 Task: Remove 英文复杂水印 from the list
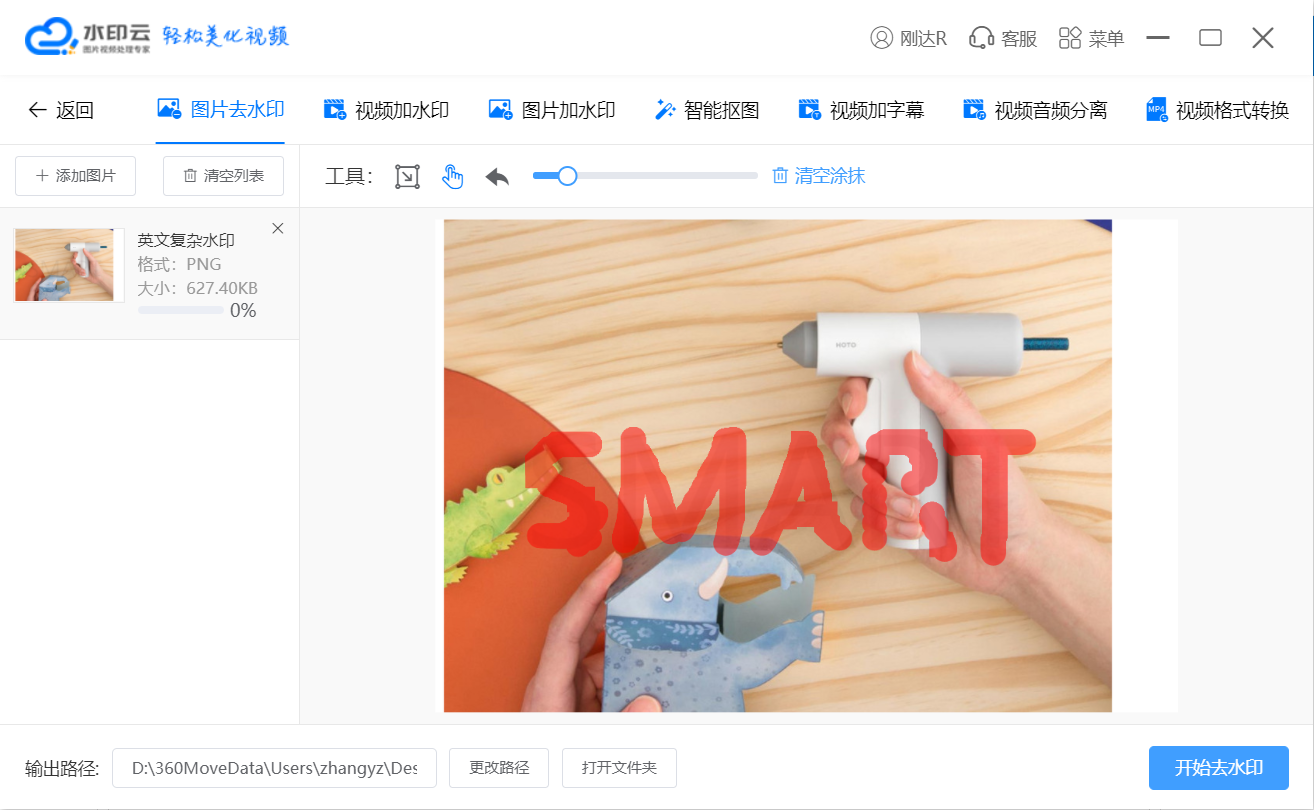[278, 229]
